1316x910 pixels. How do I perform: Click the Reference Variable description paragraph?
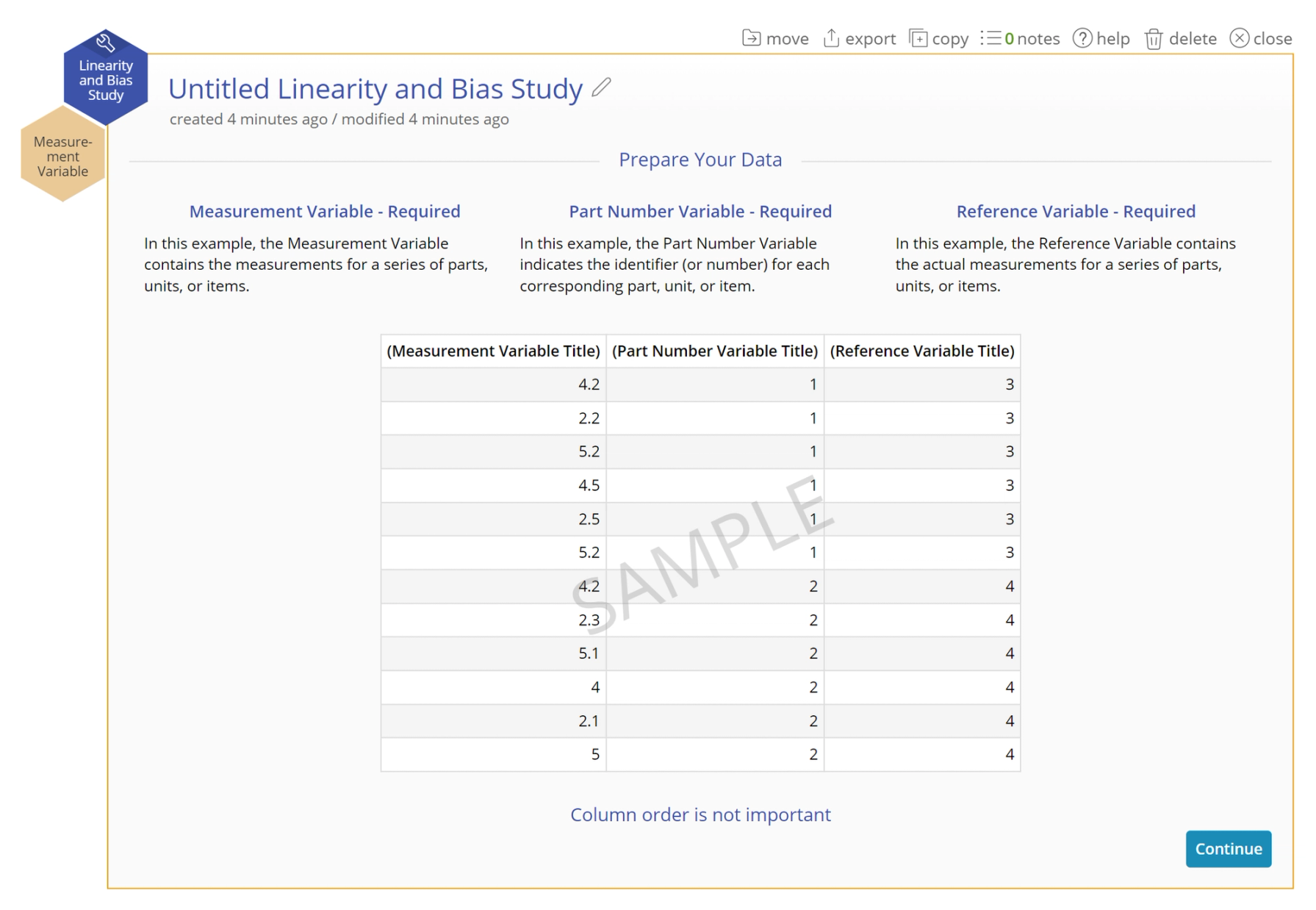(x=1065, y=265)
